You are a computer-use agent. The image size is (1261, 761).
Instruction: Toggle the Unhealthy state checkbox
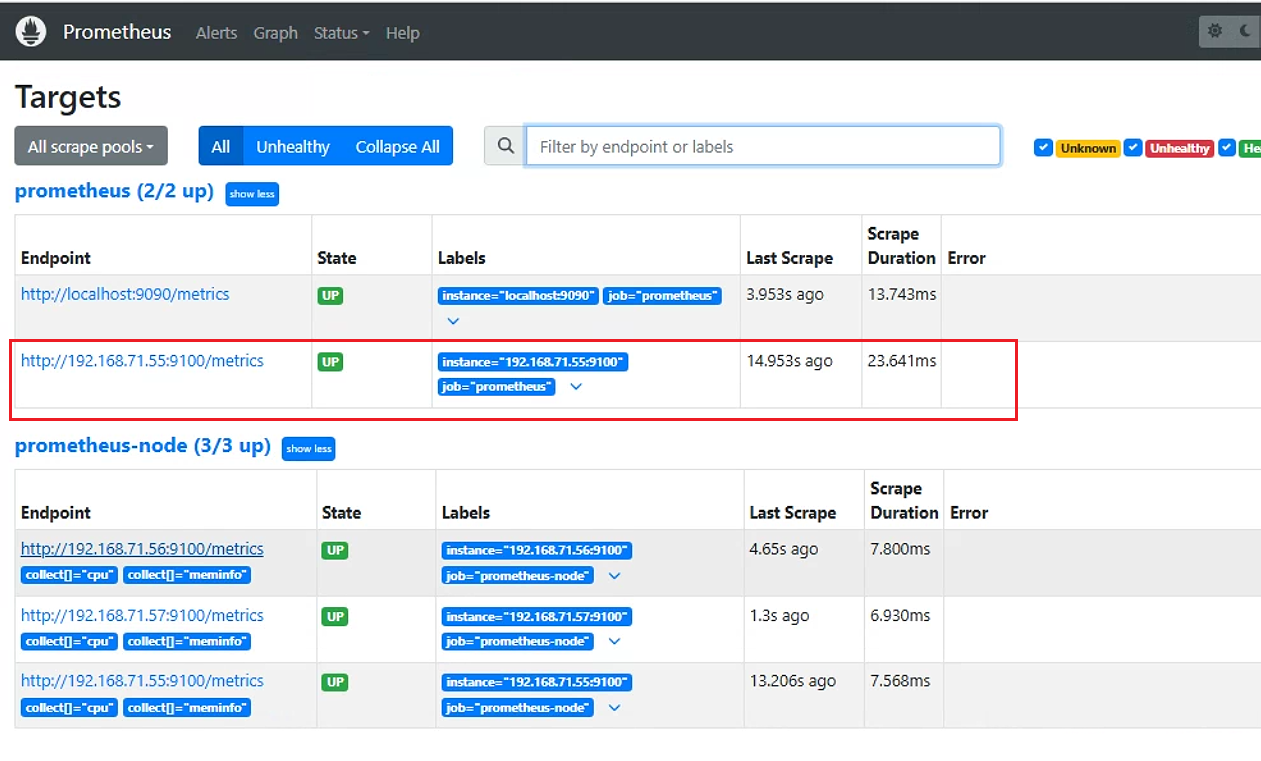1133,148
